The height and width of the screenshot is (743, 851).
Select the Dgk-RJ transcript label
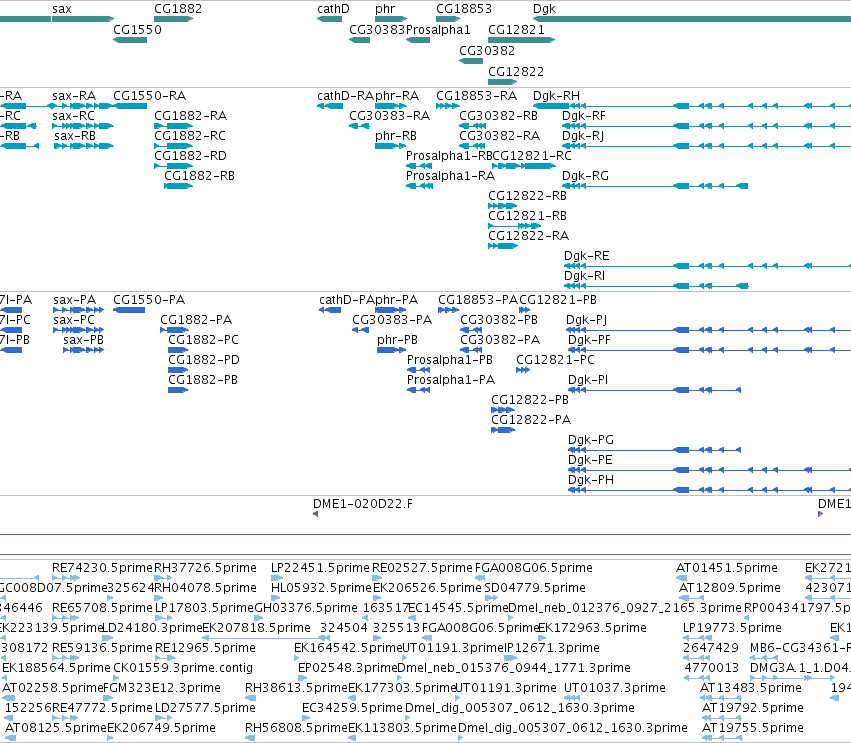click(583, 136)
